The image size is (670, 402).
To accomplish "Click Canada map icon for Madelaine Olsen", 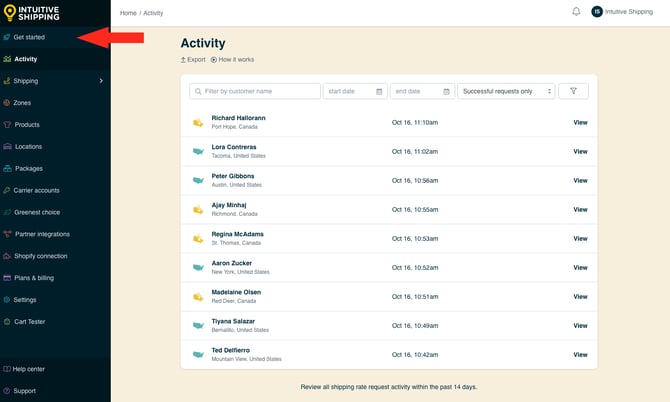I will (198, 297).
